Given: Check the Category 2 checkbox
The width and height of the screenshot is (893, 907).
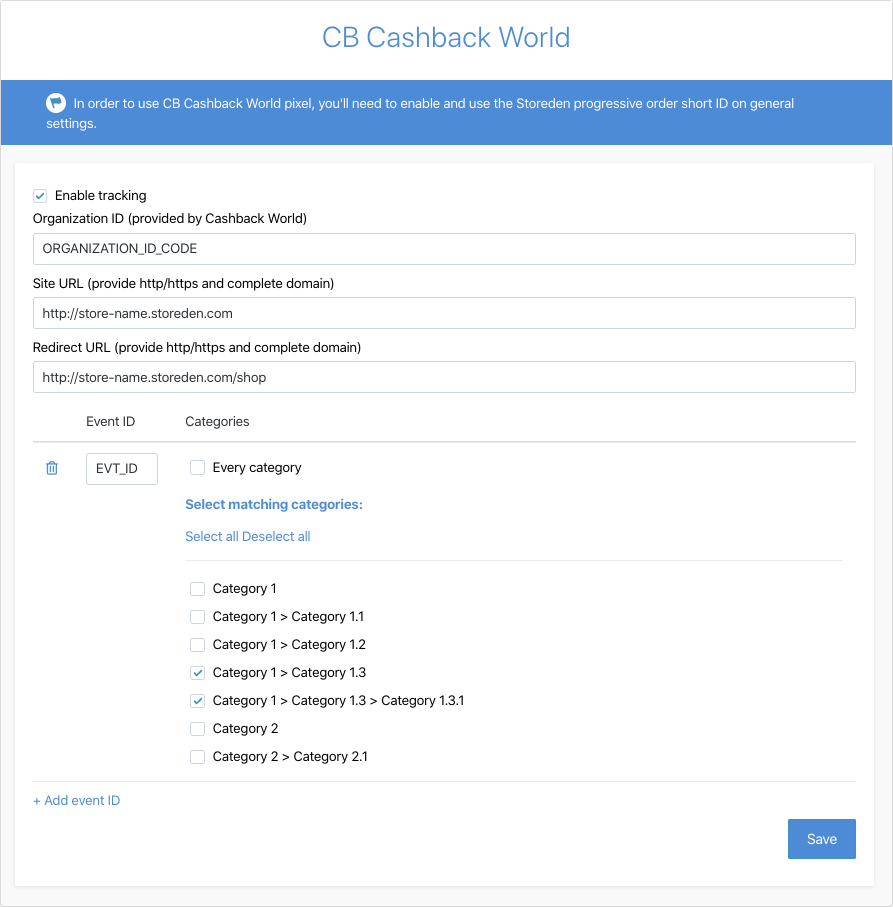Looking at the screenshot, I should pyautogui.click(x=197, y=728).
